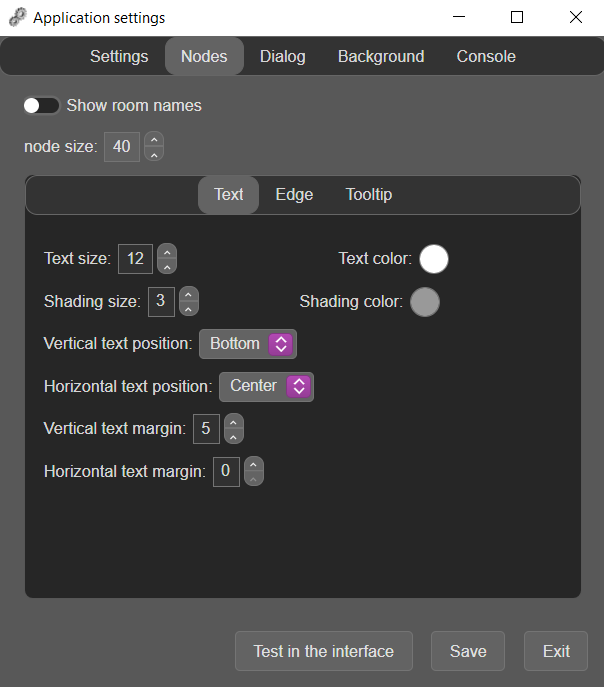Click the Text size input field

pos(135,259)
